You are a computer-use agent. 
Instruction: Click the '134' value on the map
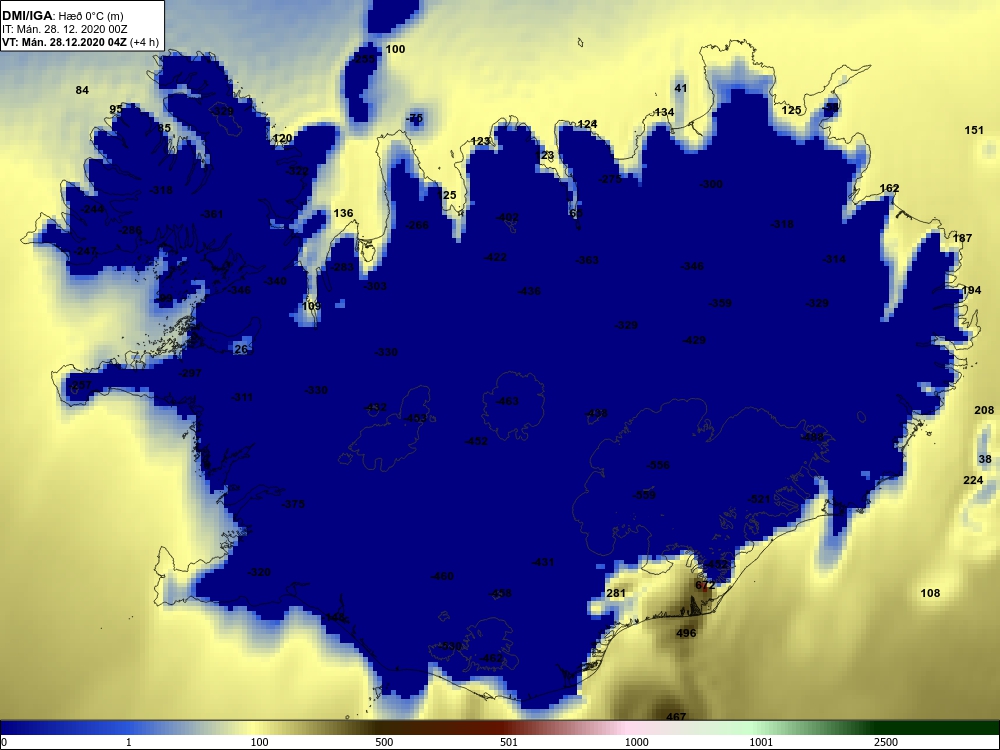664,112
